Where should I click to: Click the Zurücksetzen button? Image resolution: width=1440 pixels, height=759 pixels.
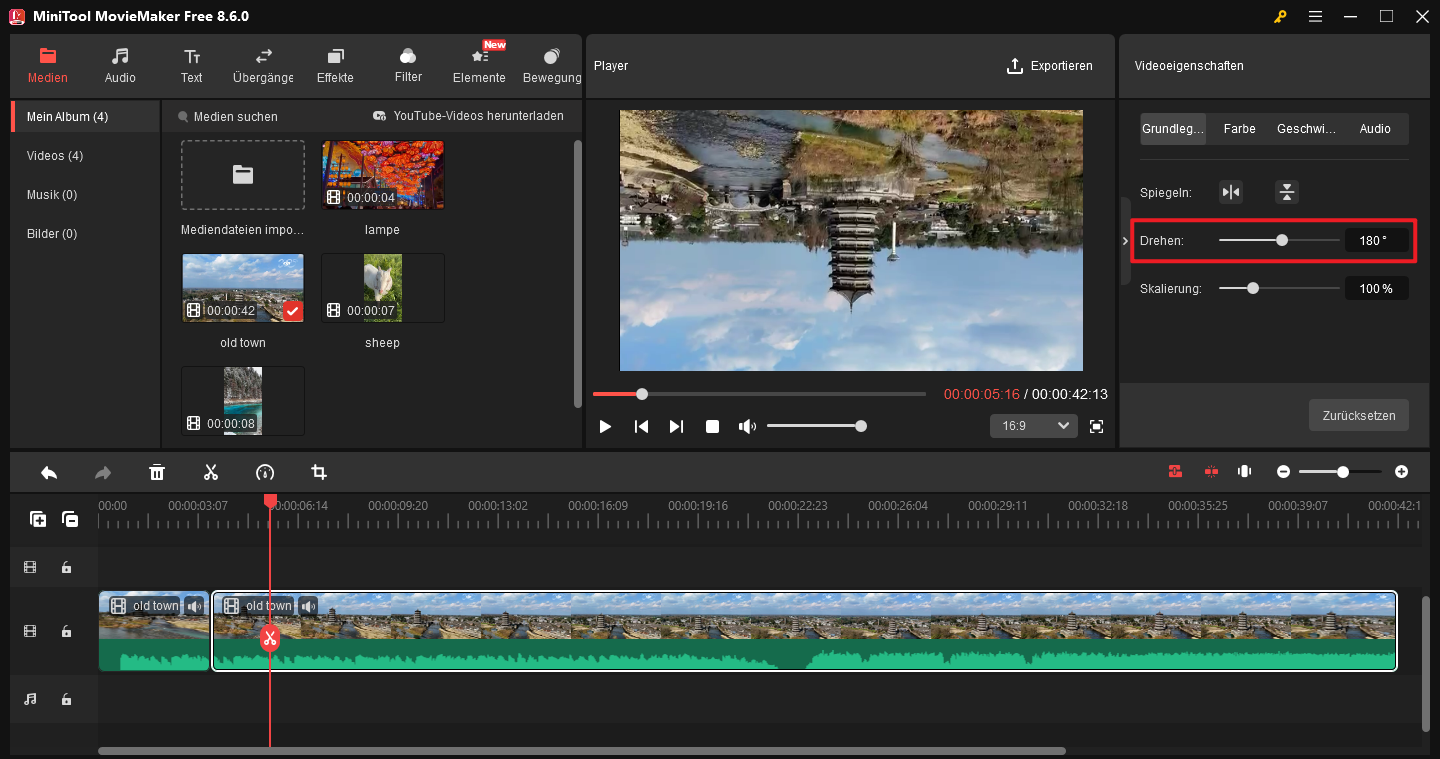coord(1358,415)
